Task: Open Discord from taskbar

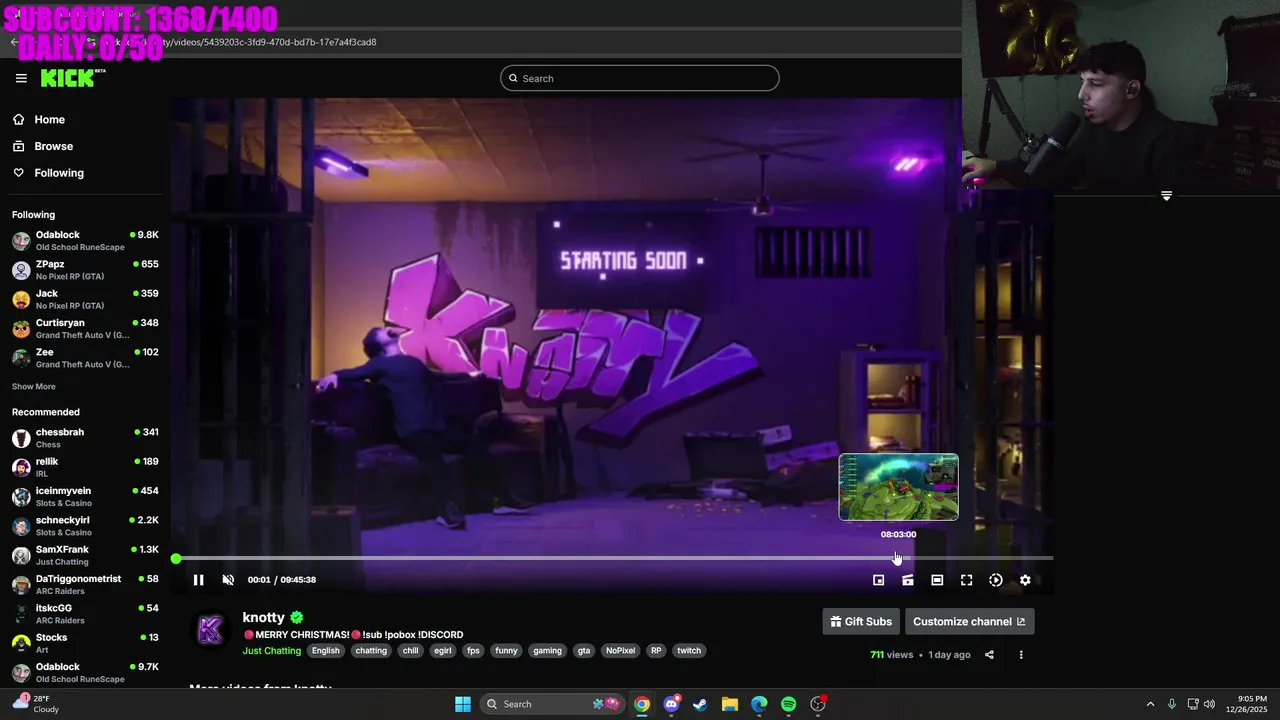Action: pos(671,704)
